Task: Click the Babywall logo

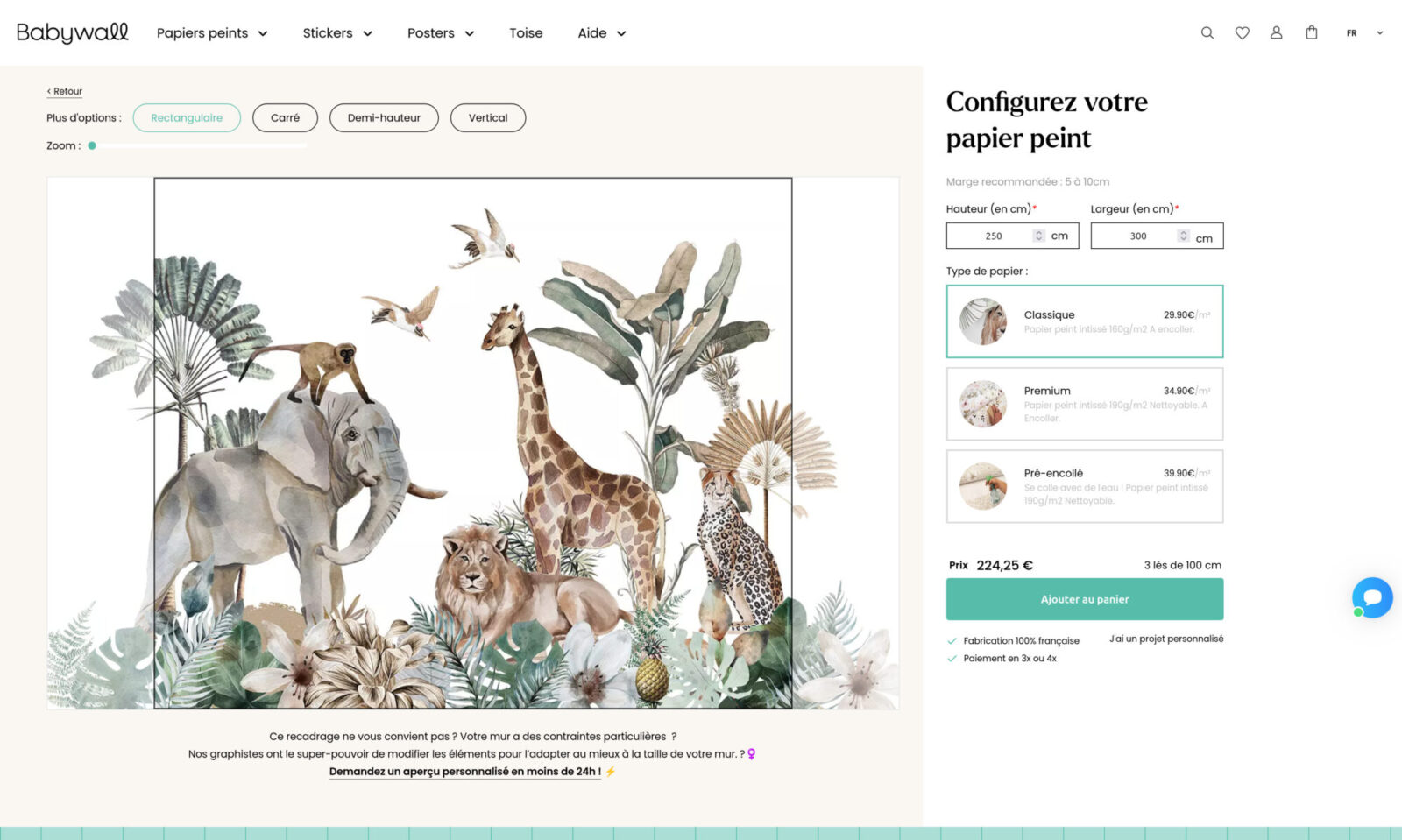Action: click(73, 32)
